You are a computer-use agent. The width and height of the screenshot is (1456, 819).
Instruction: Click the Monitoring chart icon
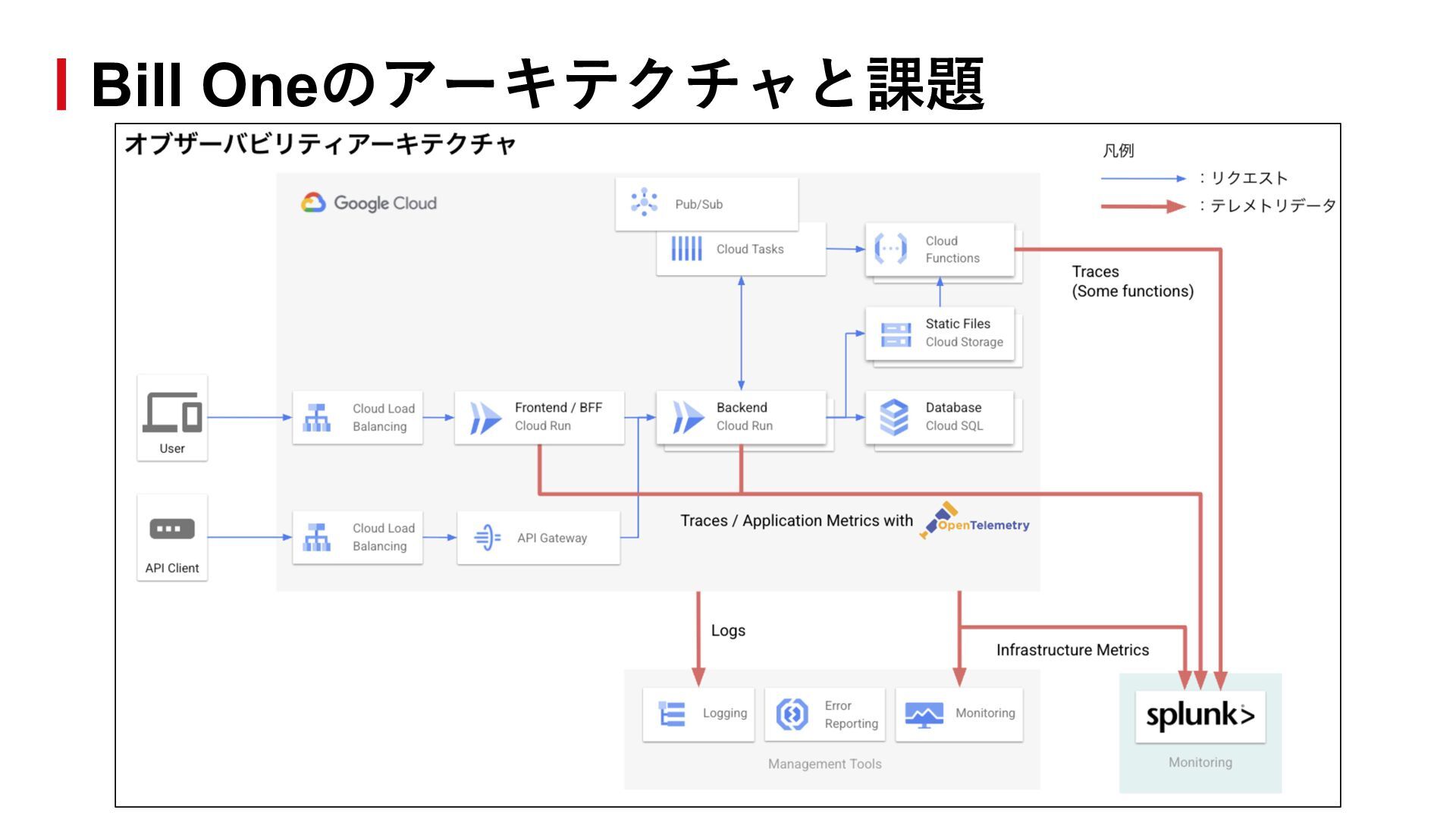[924, 715]
